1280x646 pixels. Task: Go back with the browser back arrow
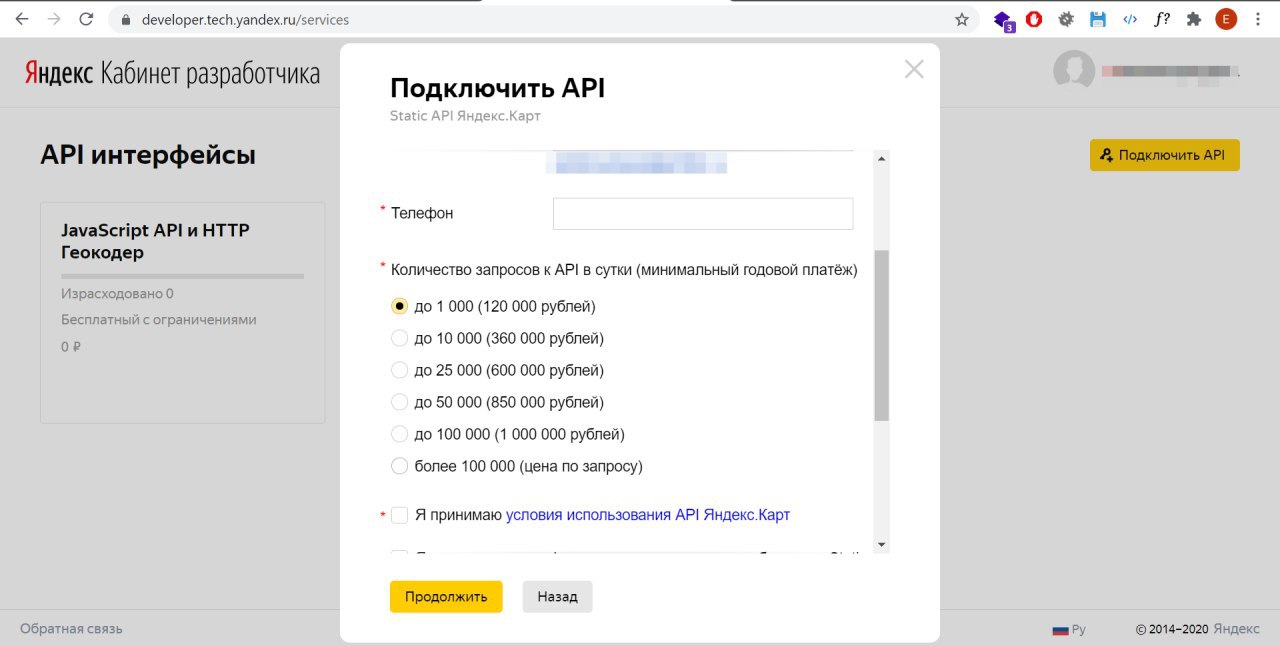(22, 19)
